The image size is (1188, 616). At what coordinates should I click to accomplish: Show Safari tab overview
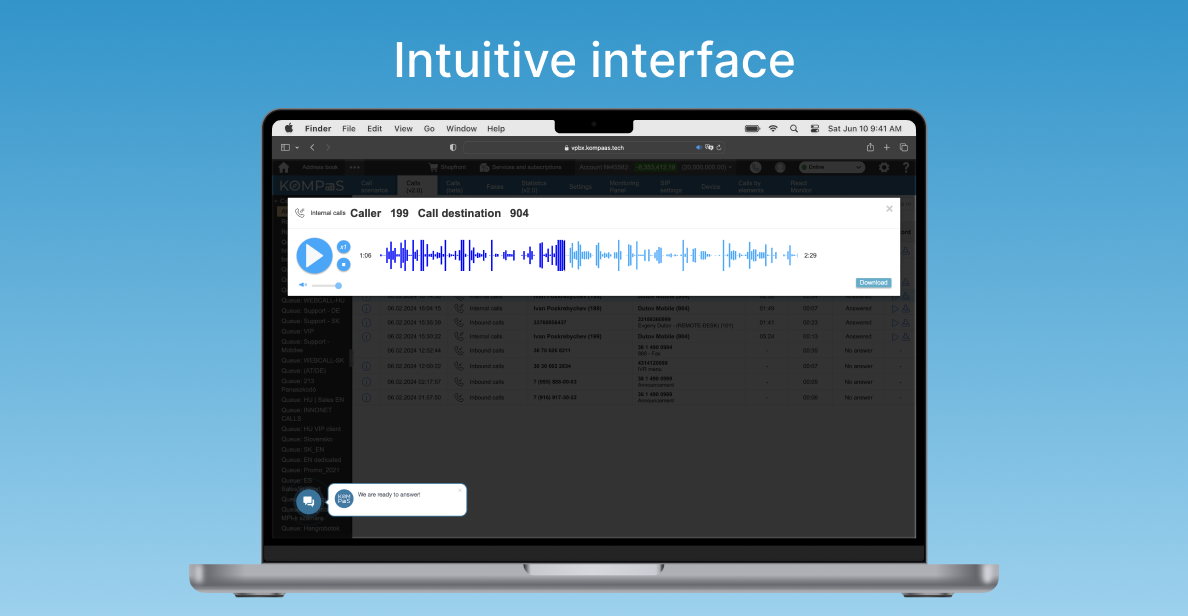pyautogui.click(x=903, y=147)
